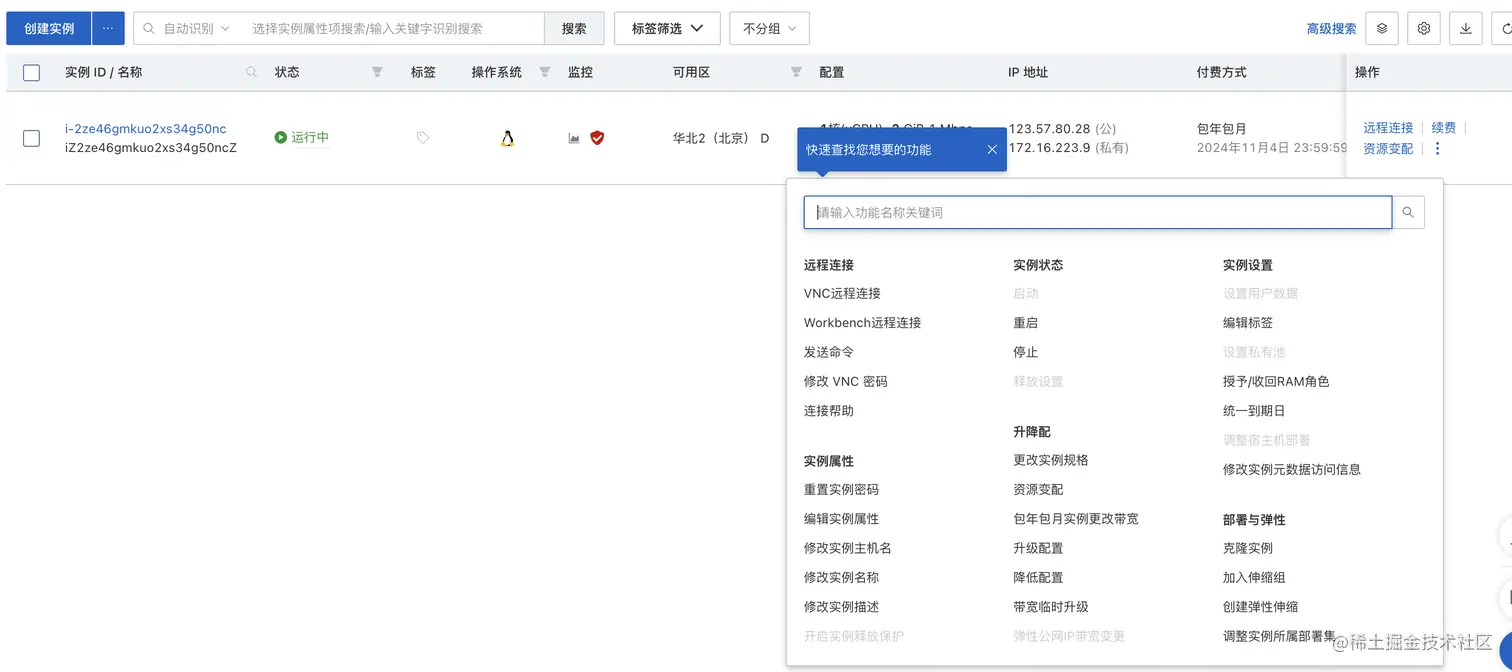Image resolution: width=1512 pixels, height=672 pixels.
Task: Select 重启 under 实例状态
Action: (x=1026, y=323)
